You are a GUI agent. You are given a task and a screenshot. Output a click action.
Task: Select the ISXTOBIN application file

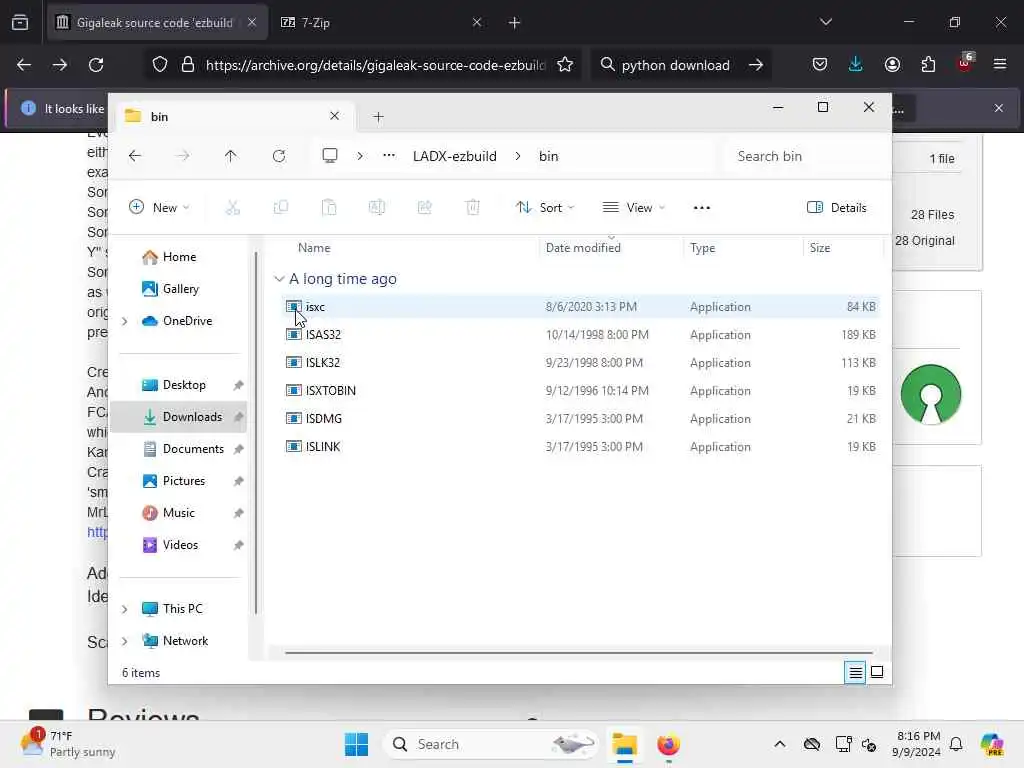582,391
